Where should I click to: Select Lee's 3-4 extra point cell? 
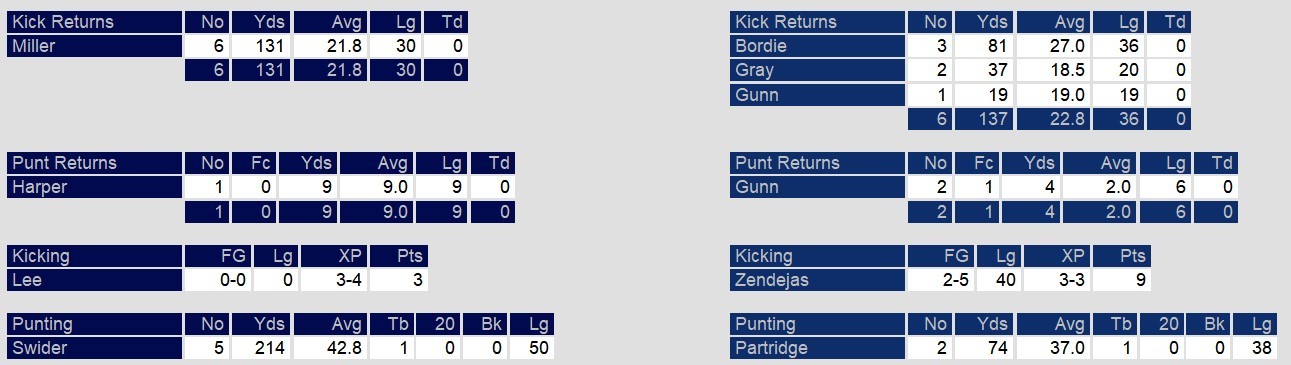point(333,280)
